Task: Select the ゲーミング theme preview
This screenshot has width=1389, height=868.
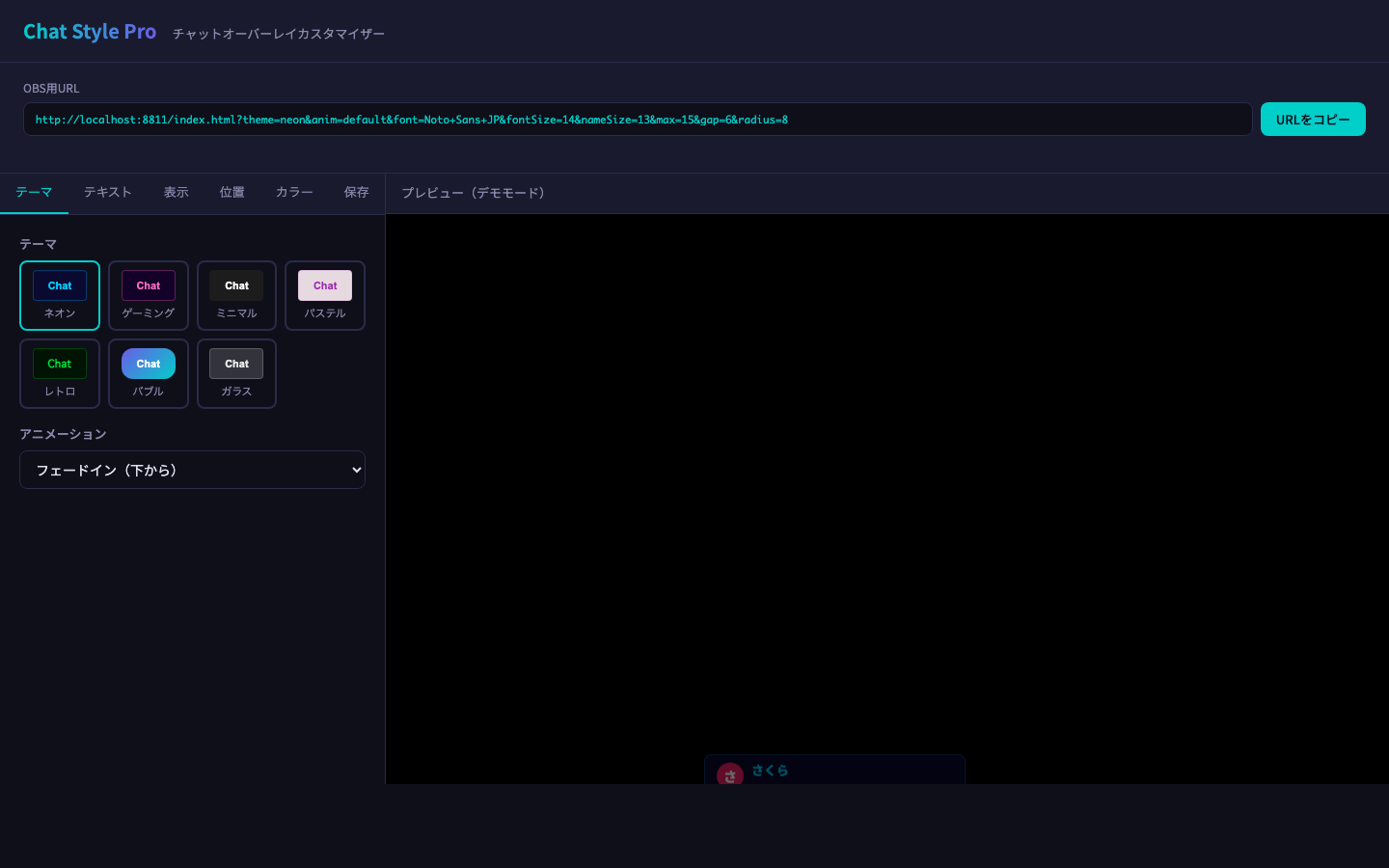Action: 148,295
